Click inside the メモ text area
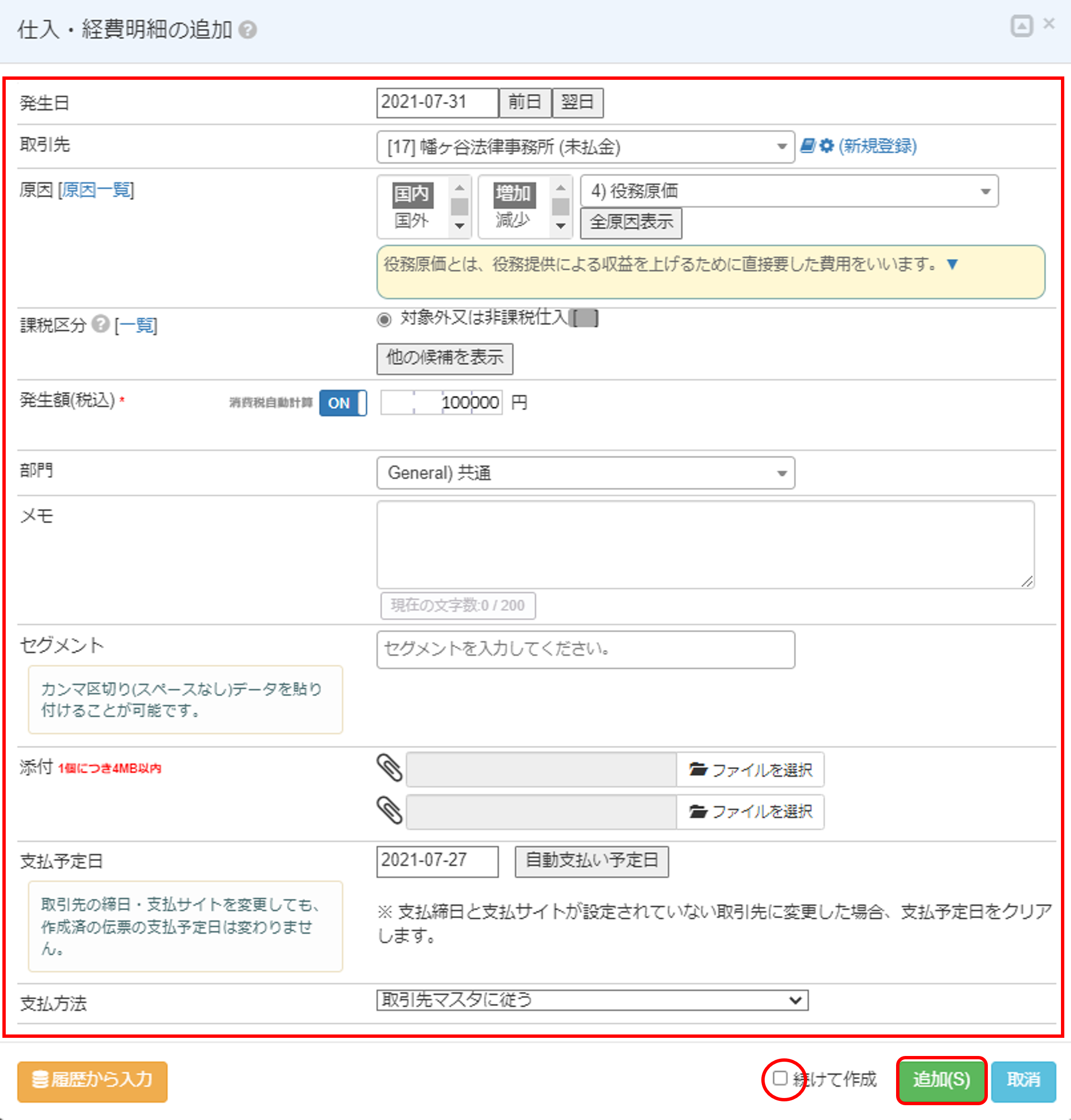 point(705,545)
